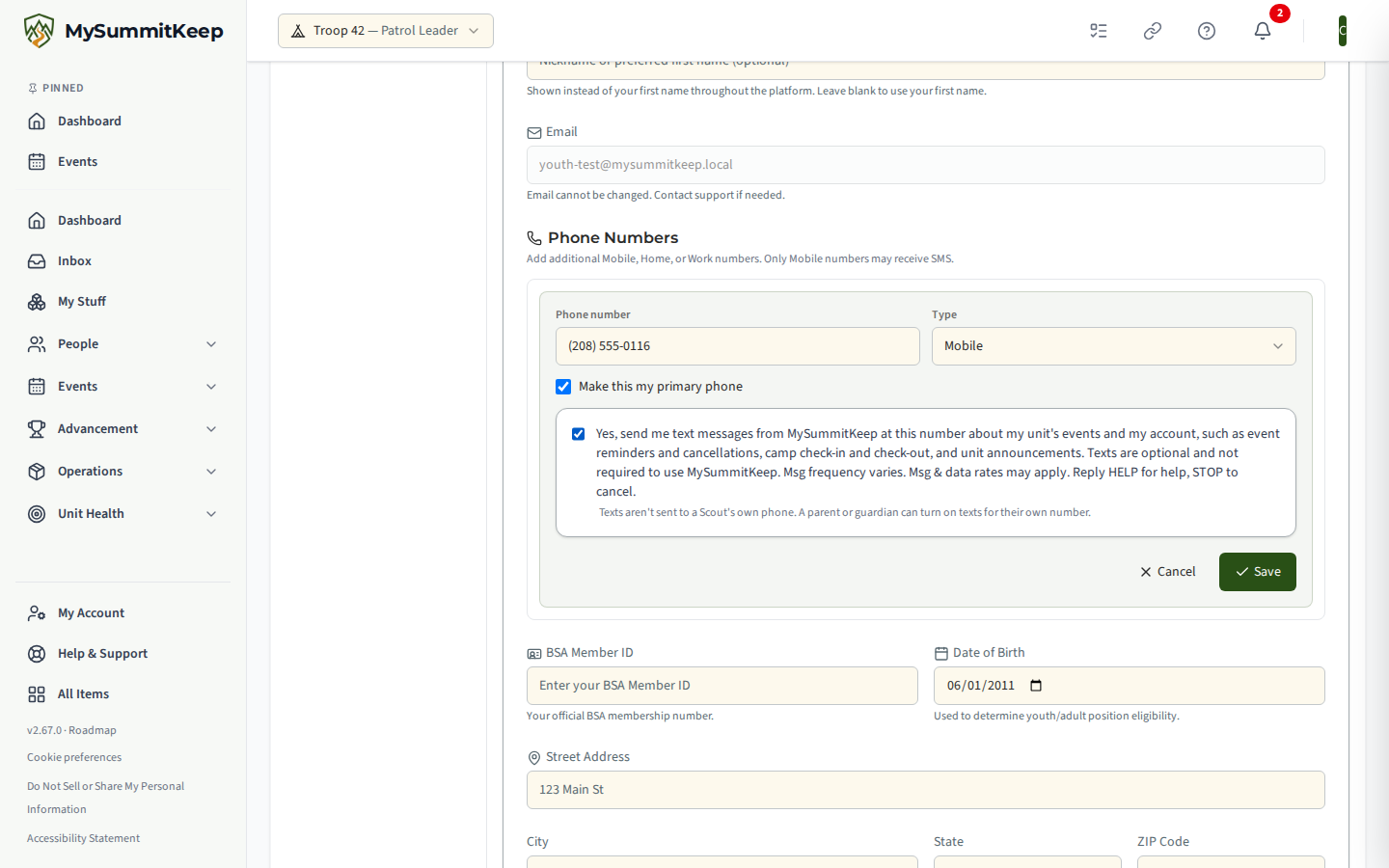Click the Street Address field
The height and width of the screenshot is (868, 1389).
pos(926,790)
